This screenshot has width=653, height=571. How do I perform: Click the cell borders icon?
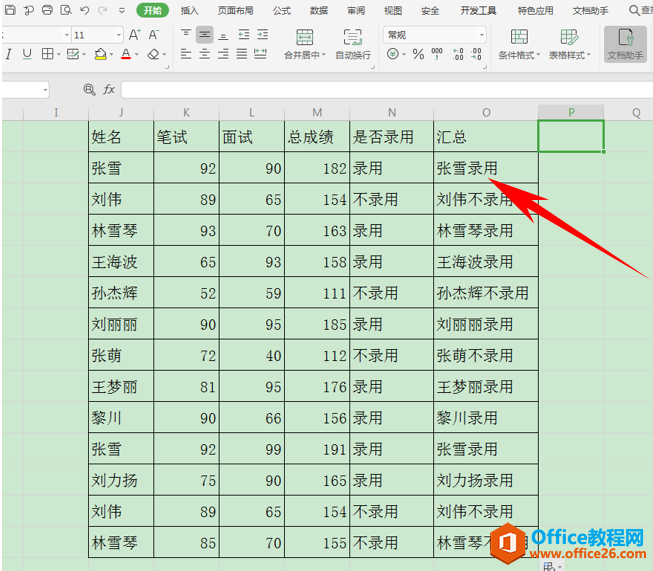pyautogui.click(x=47, y=54)
